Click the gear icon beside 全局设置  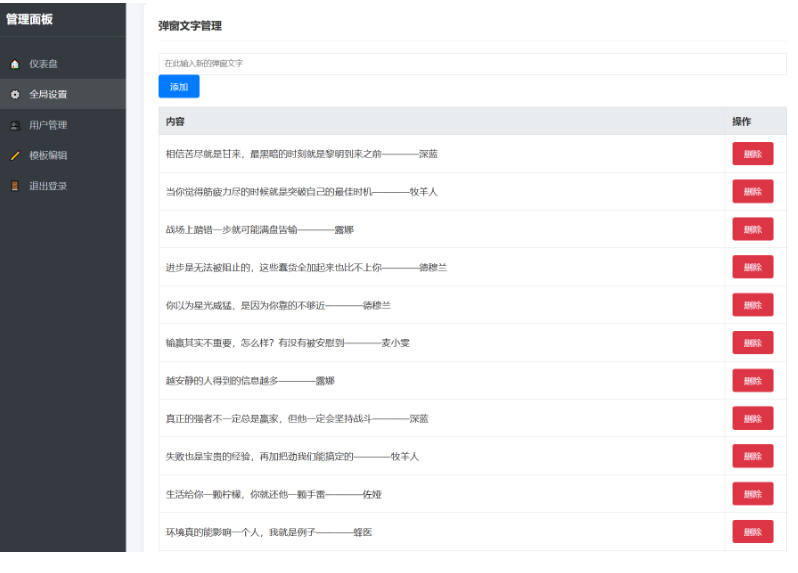click(15, 94)
